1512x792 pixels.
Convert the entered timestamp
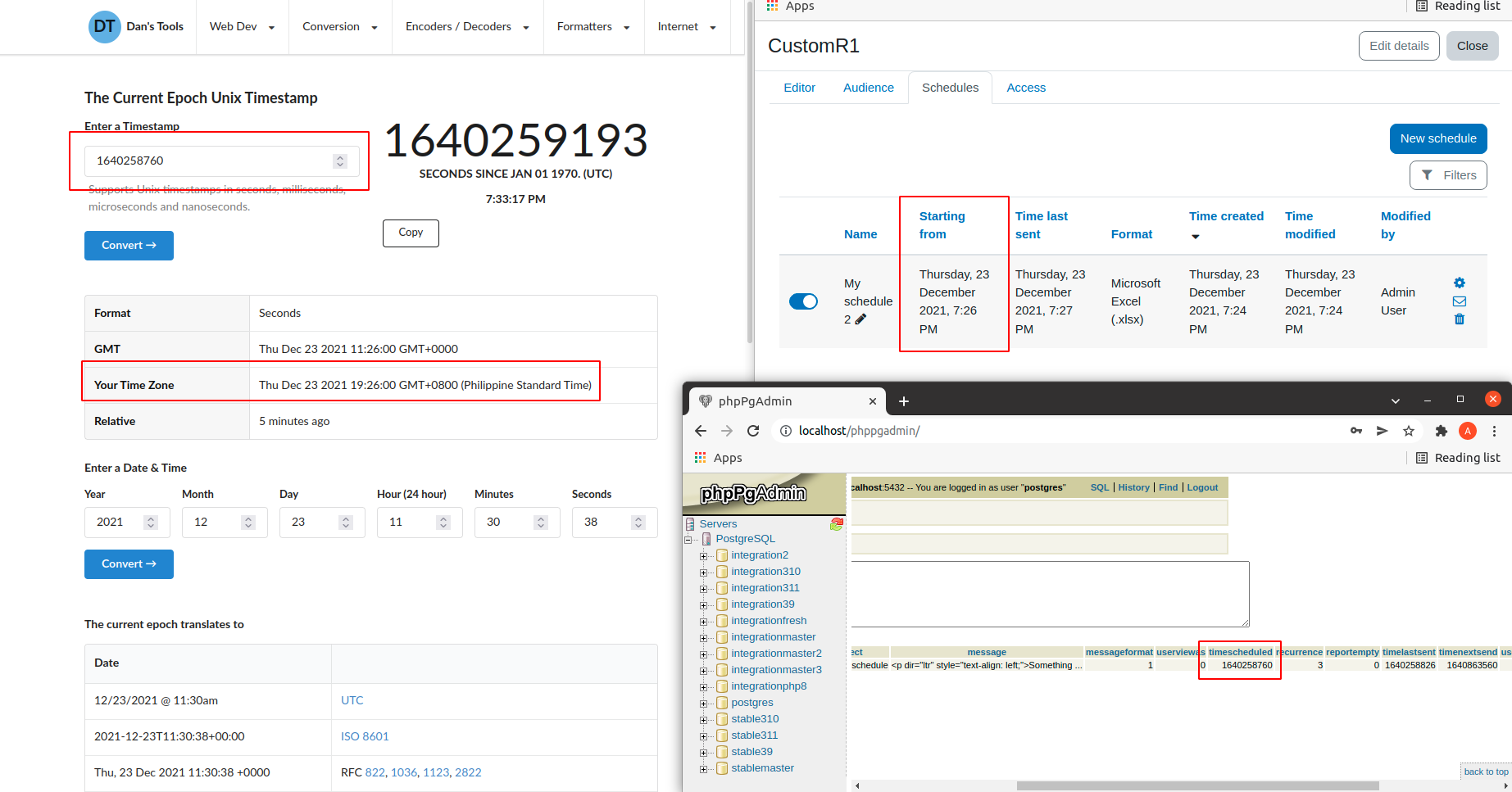(129, 246)
